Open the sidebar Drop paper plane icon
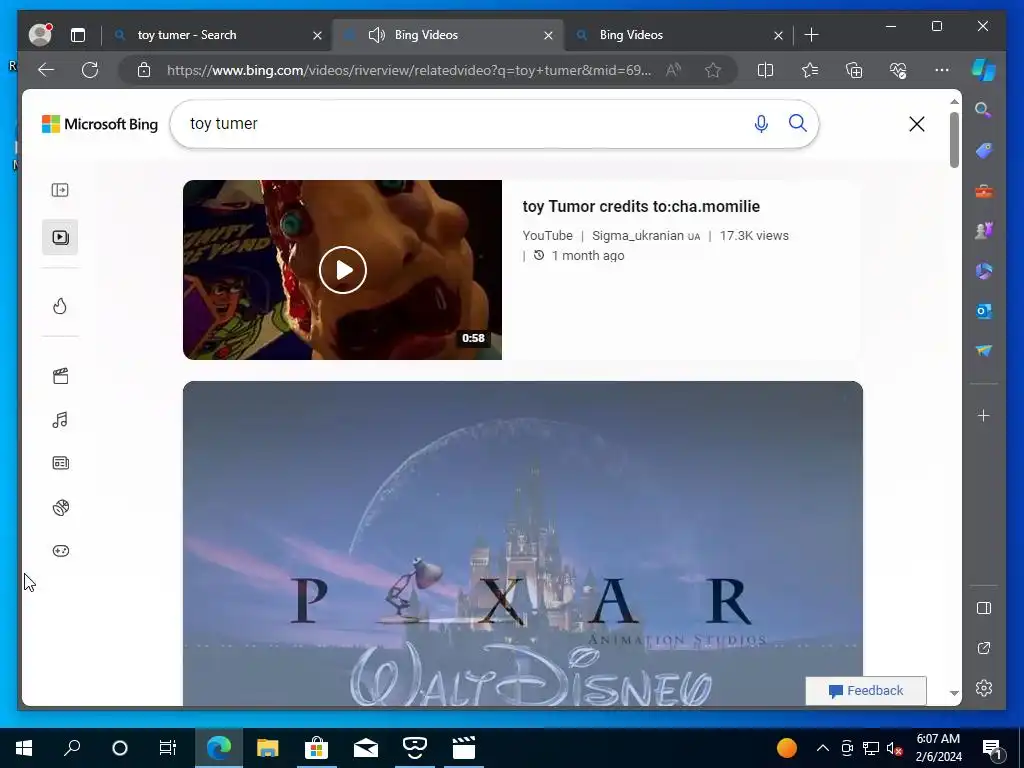1024x768 pixels. click(984, 351)
